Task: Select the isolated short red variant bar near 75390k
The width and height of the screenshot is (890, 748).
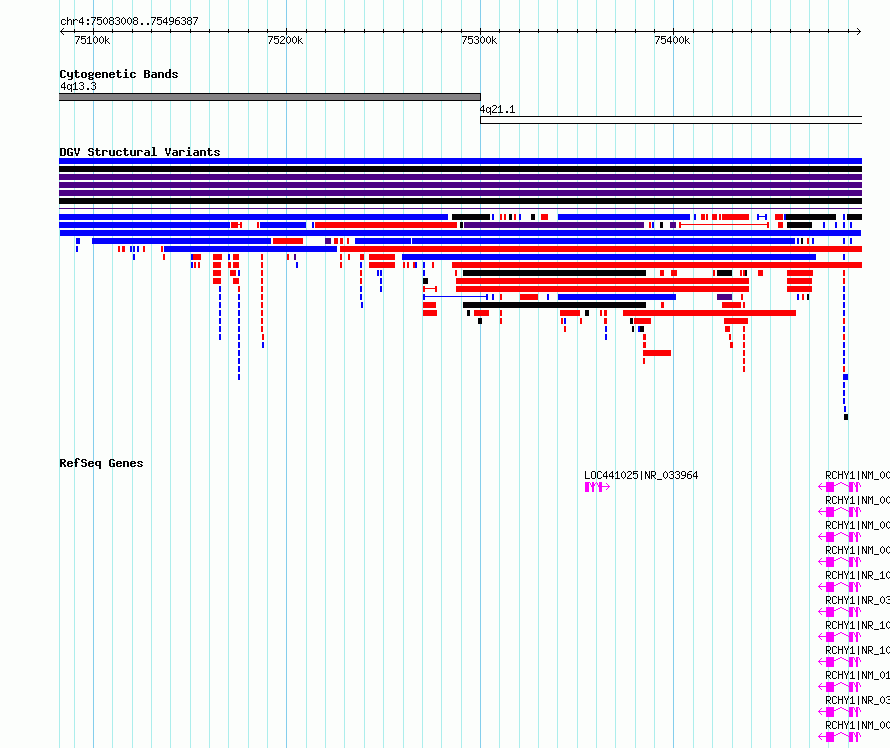Action: (657, 353)
